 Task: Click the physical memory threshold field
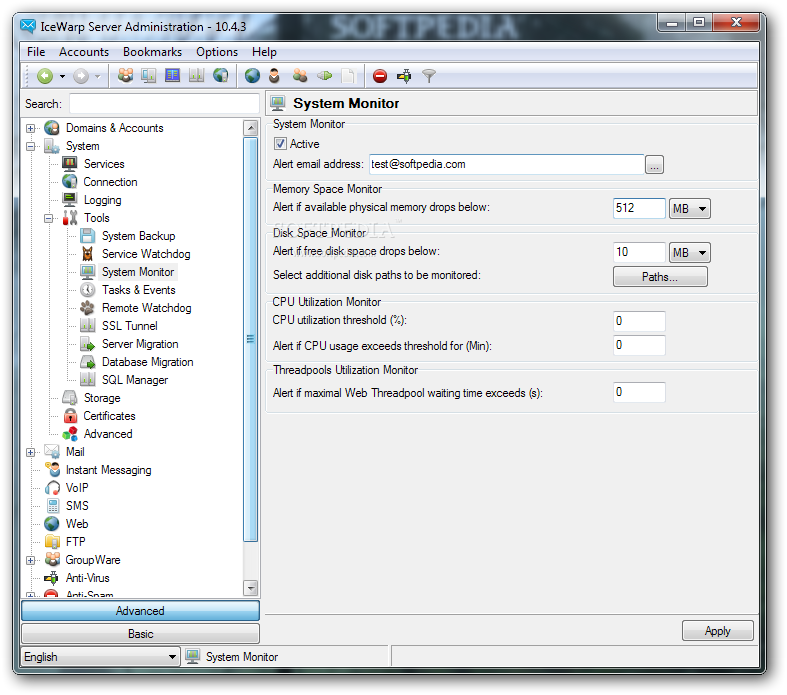[x=639, y=208]
